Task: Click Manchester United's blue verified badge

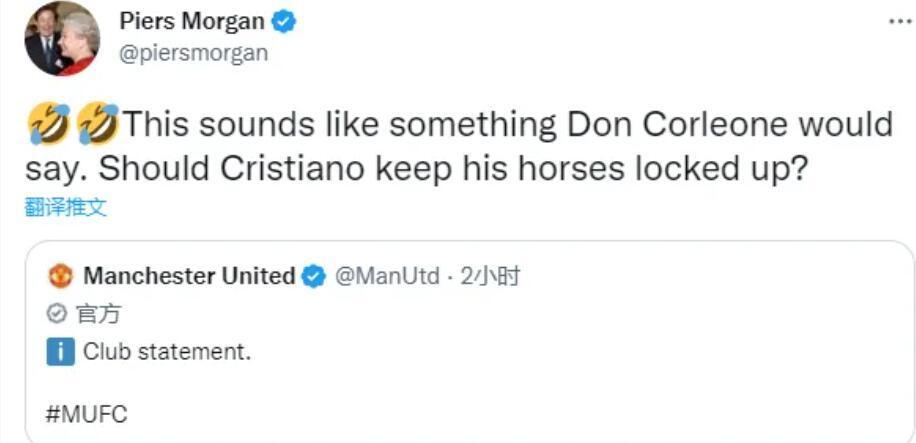Action: pos(314,277)
